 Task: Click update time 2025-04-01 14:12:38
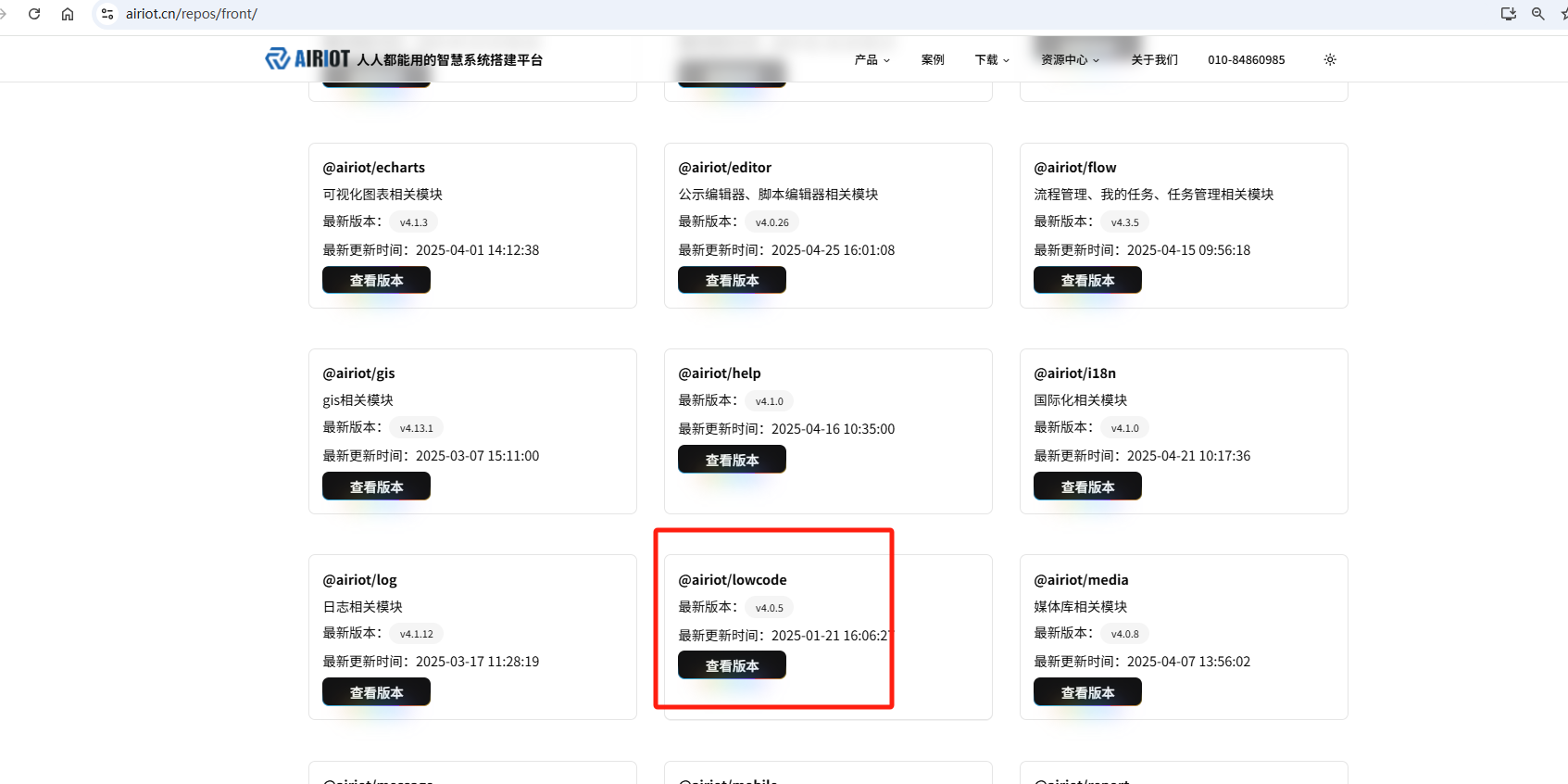point(477,250)
